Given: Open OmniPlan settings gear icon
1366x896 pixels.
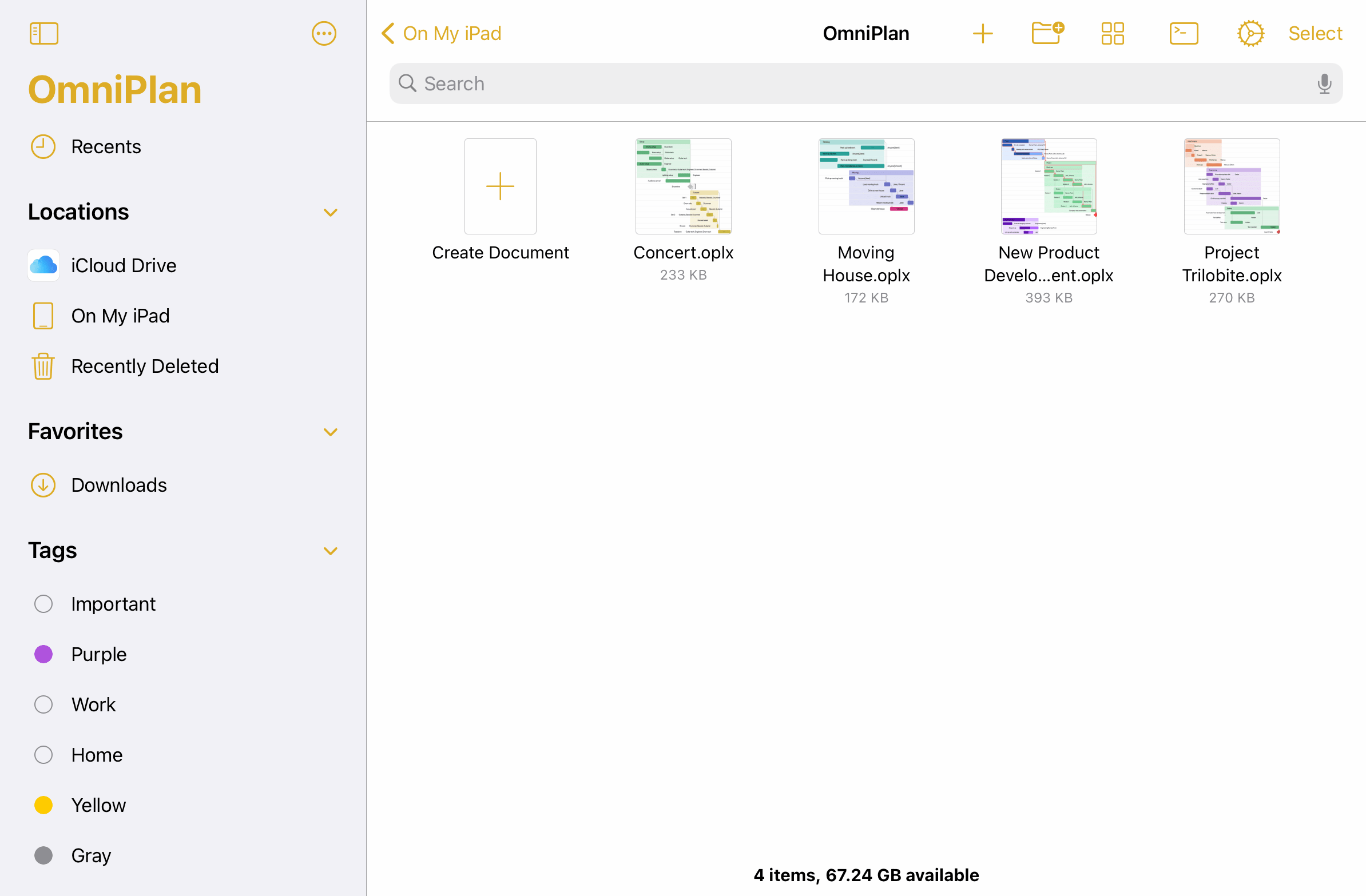Looking at the screenshot, I should (x=1250, y=33).
